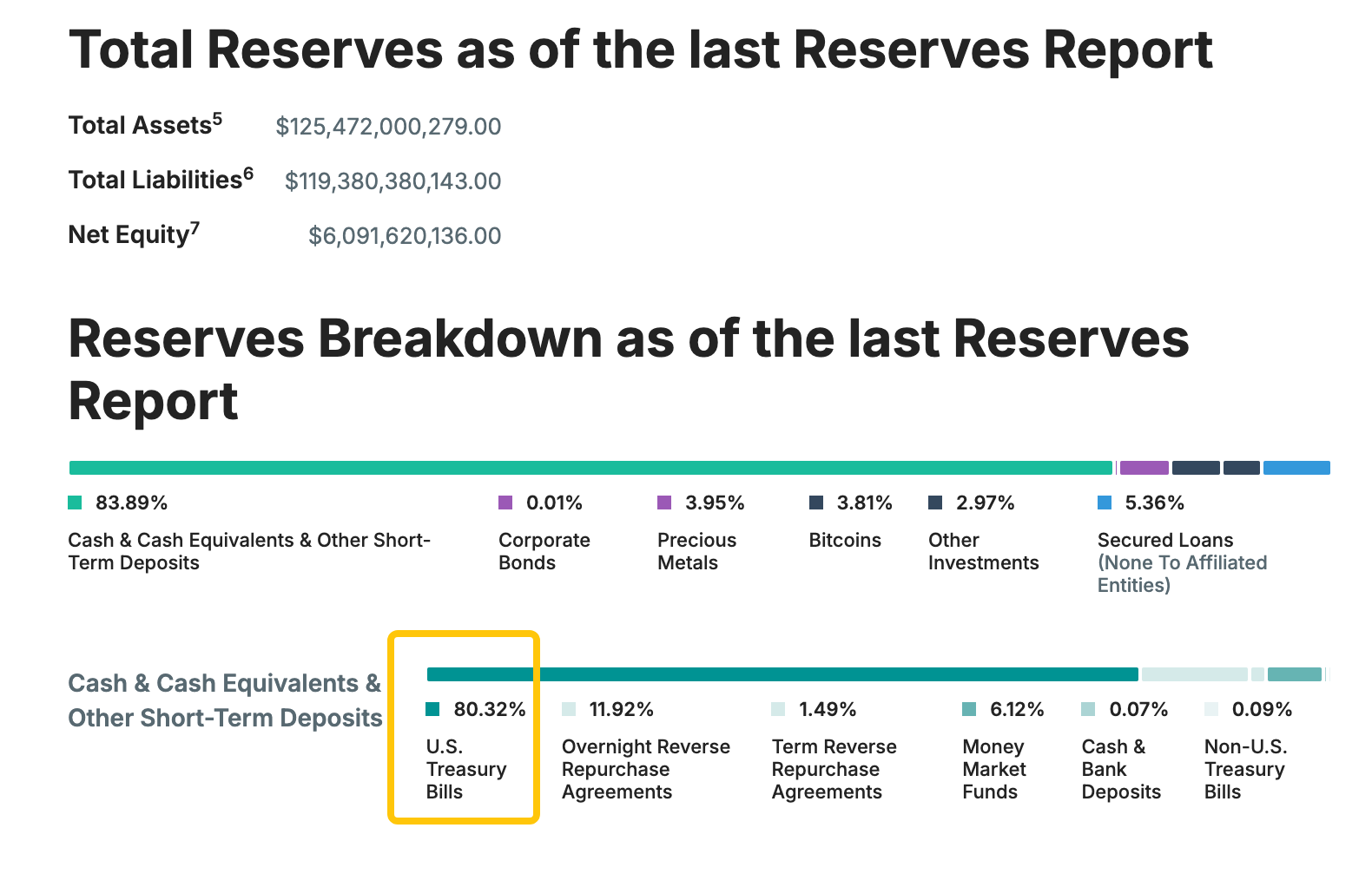Click the teal swatch beside 80.32%
The image size is (1372, 887).
tap(432, 709)
